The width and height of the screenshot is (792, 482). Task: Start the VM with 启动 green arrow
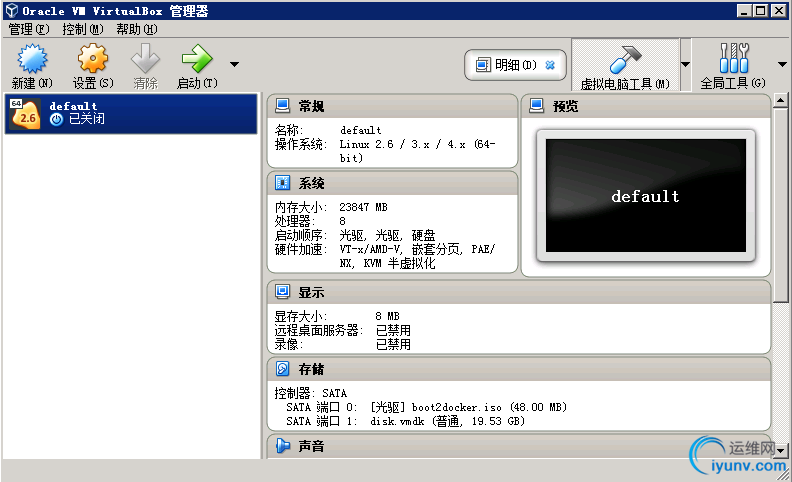197,59
